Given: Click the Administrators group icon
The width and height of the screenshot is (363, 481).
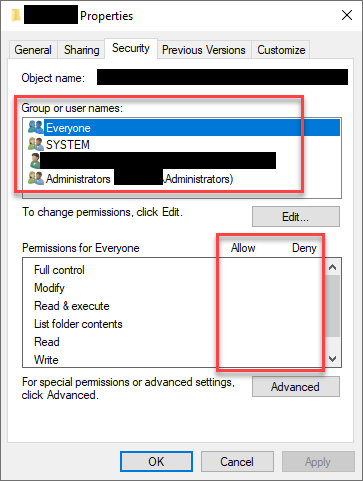Looking at the screenshot, I should (x=36, y=178).
